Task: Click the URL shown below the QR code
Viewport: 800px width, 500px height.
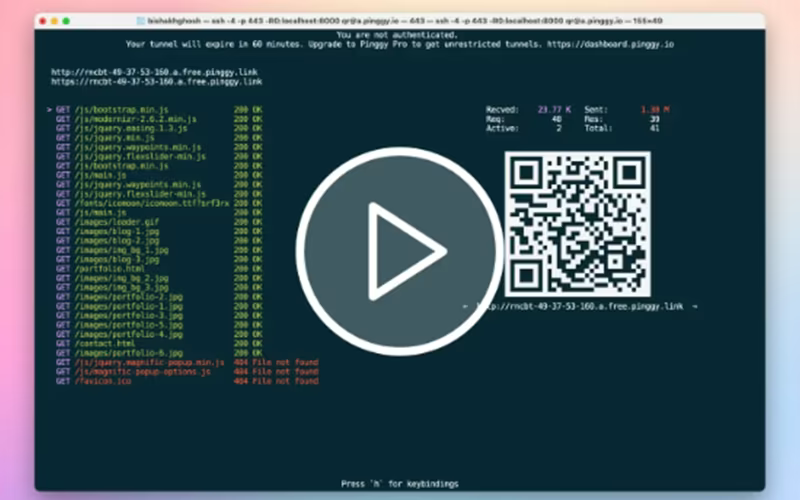Action: [x=580, y=306]
